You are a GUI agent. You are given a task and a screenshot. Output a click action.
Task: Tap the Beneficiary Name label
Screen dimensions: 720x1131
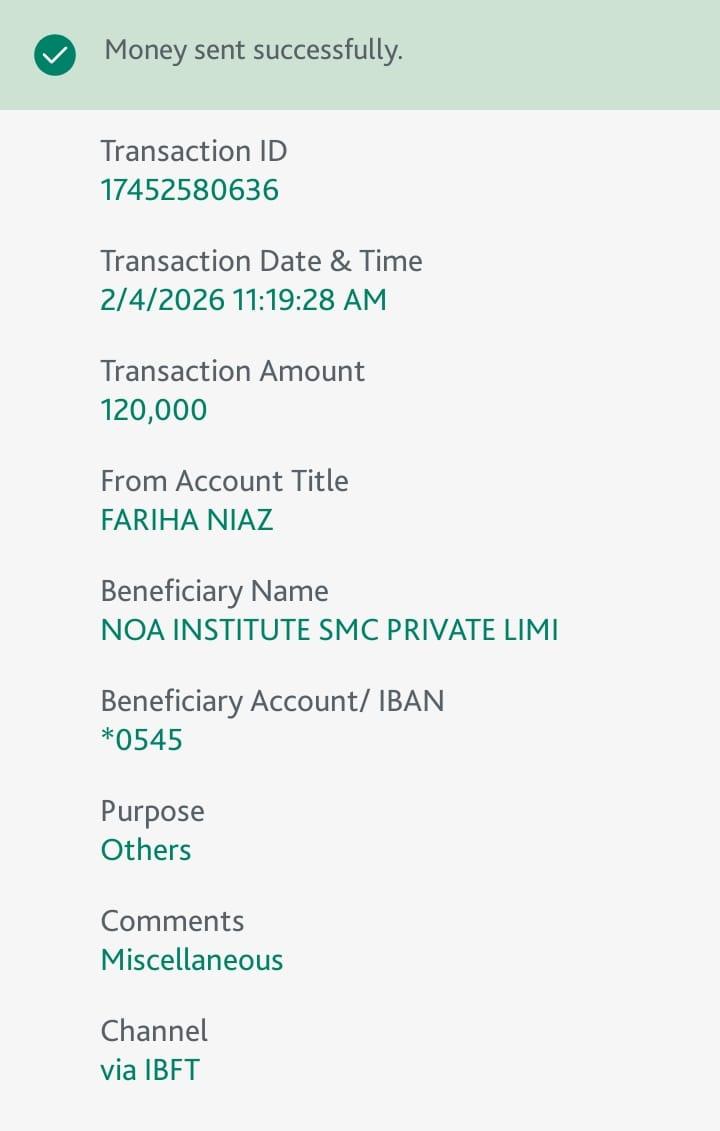(214, 591)
